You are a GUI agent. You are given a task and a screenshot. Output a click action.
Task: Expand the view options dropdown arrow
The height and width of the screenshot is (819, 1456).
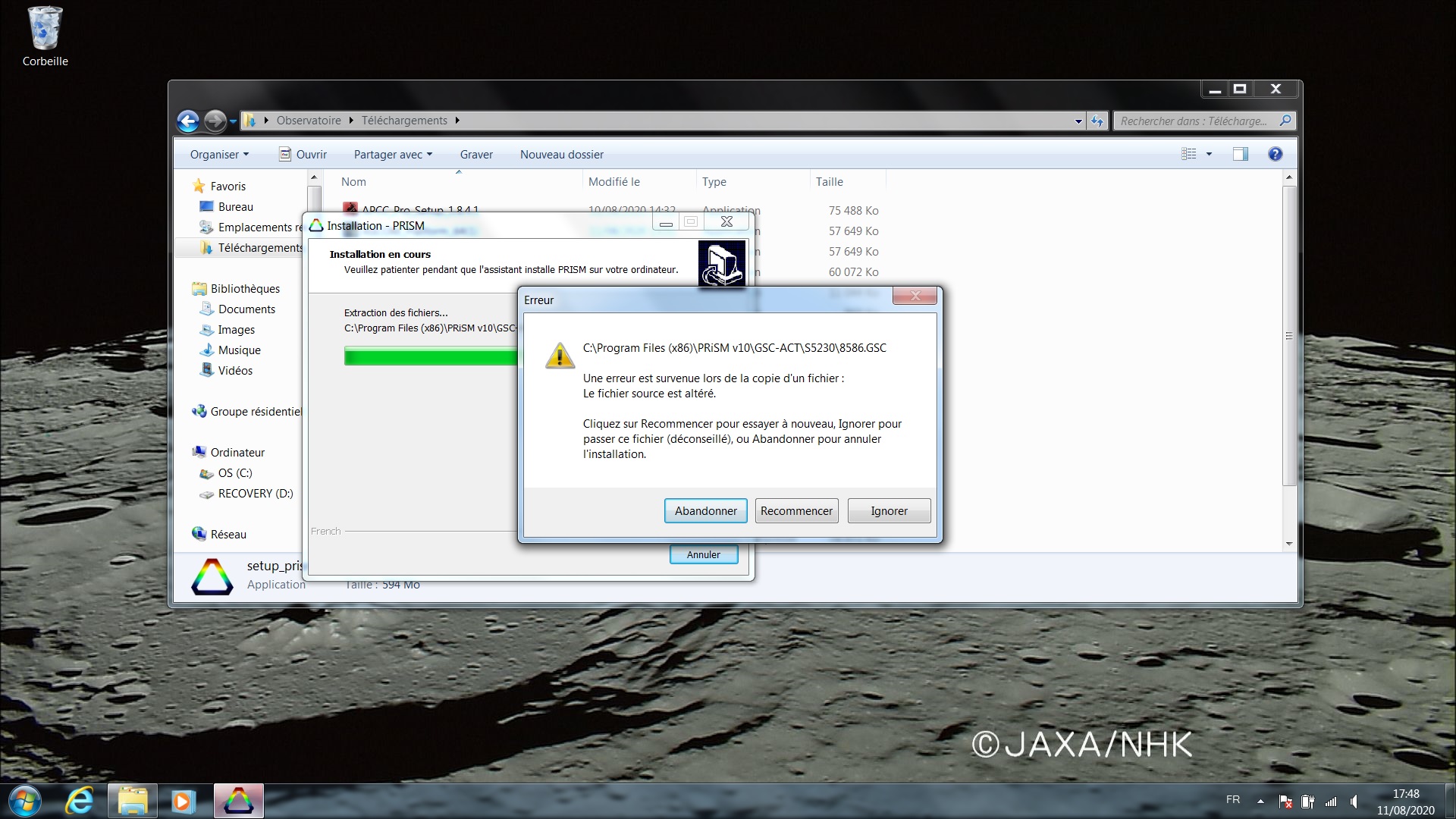click(x=1209, y=154)
